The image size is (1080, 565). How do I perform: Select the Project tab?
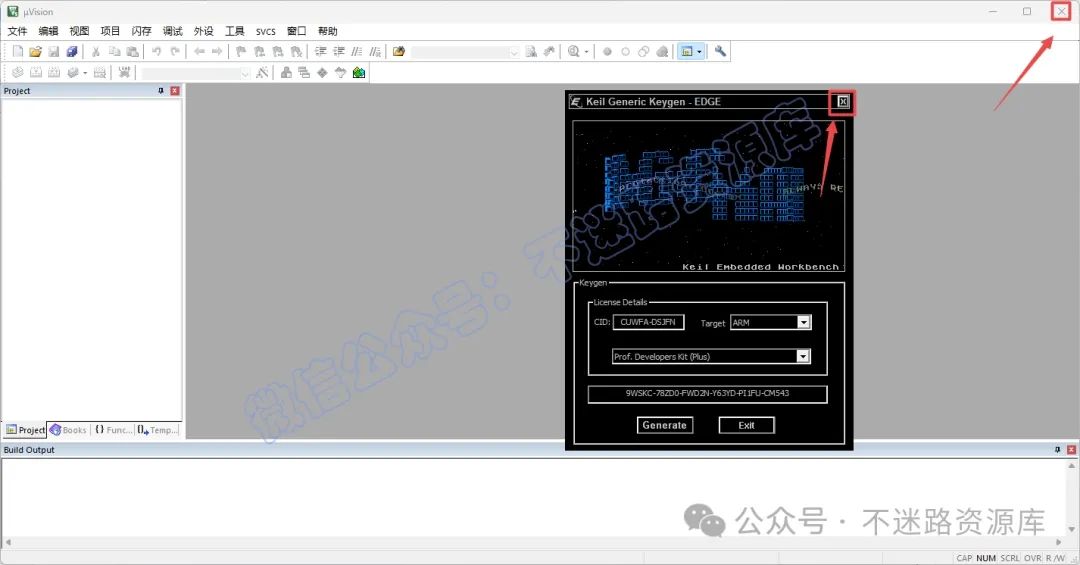tap(25, 430)
